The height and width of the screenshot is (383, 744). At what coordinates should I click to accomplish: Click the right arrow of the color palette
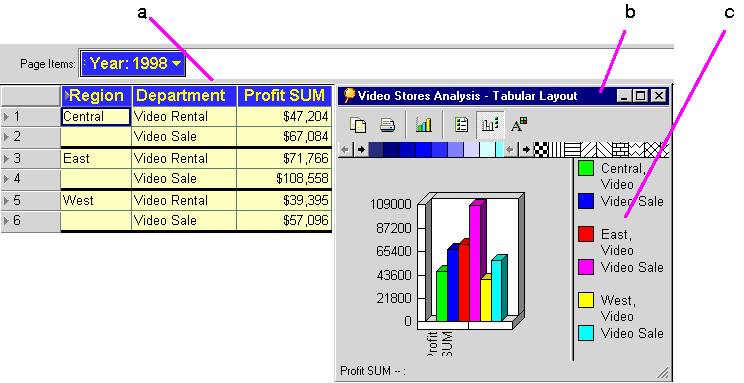[x=361, y=150]
